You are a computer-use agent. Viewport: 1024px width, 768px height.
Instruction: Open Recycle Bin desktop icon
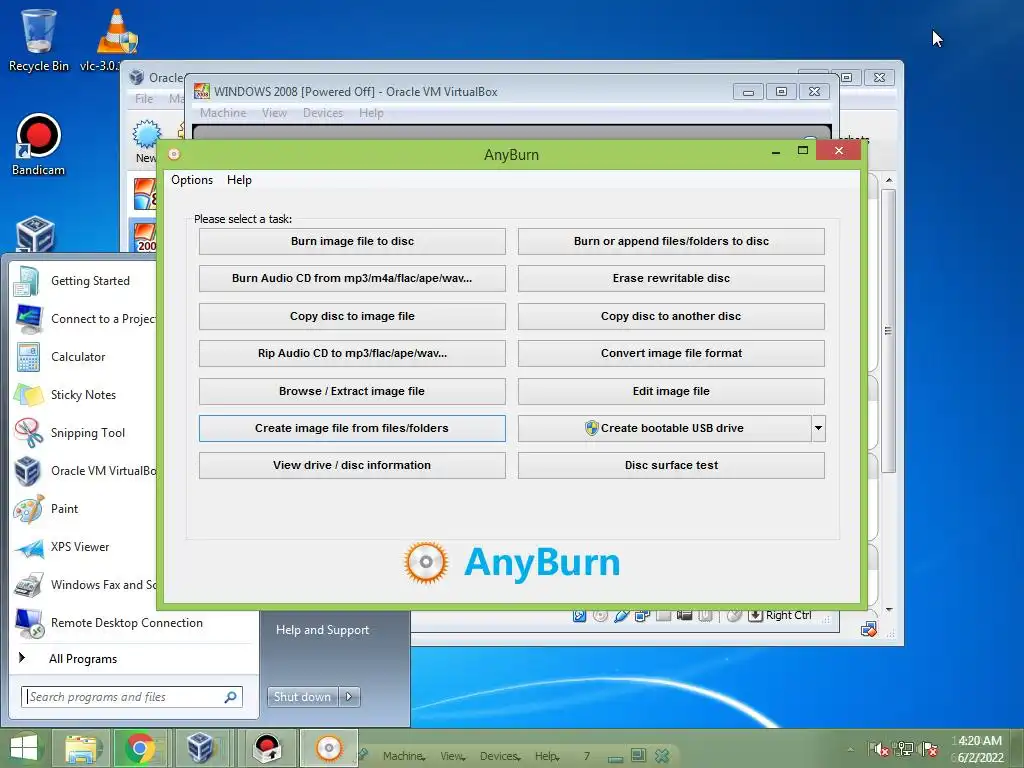coord(39,39)
